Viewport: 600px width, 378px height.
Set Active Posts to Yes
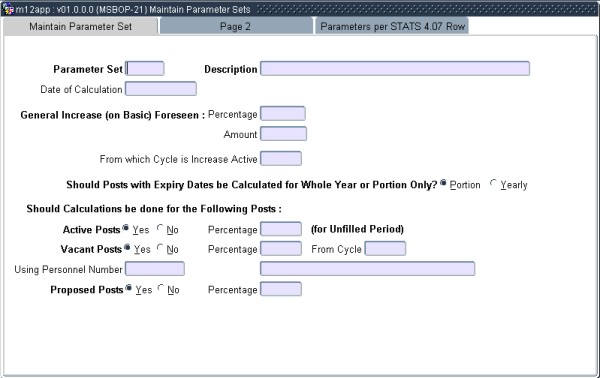point(126,228)
